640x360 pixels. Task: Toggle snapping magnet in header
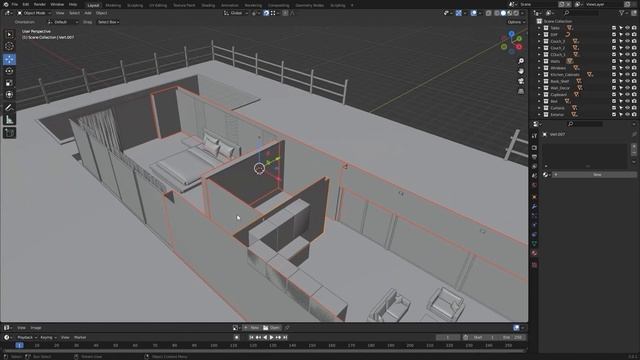(x=266, y=13)
